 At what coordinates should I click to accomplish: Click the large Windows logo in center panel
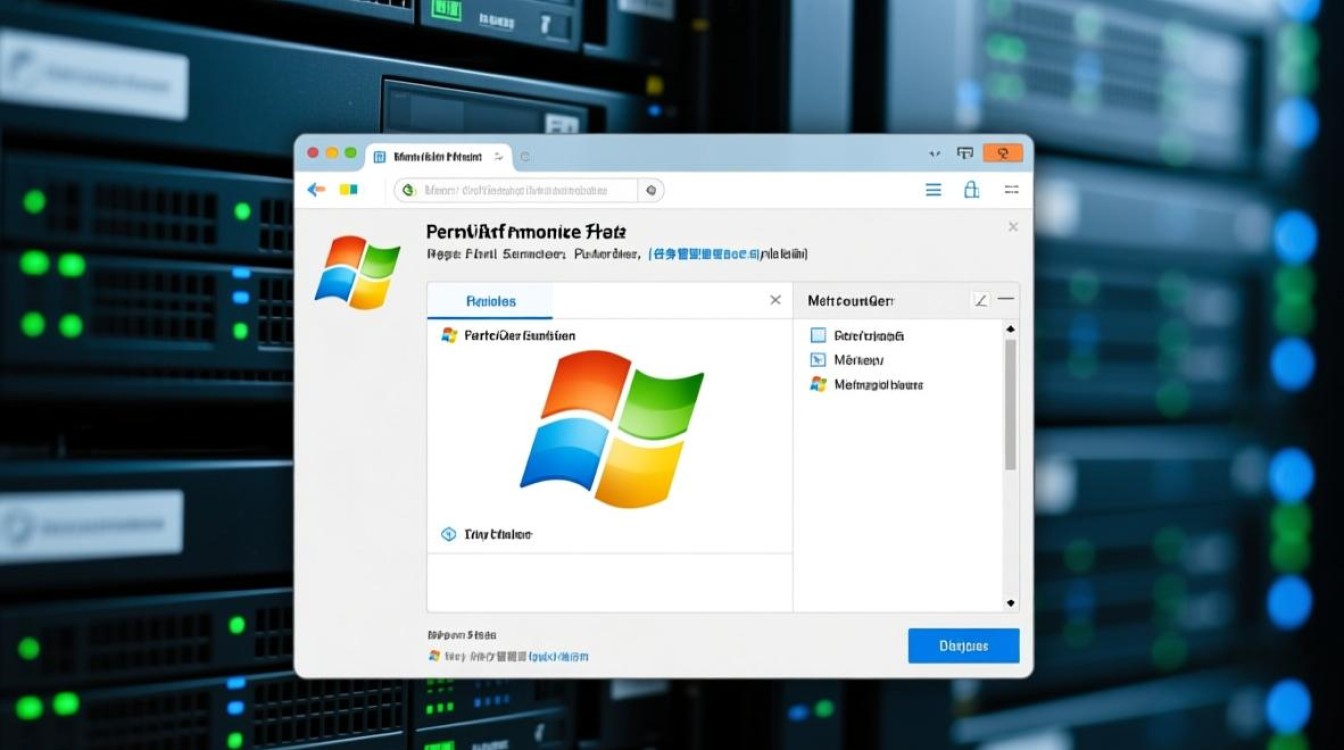click(612, 428)
